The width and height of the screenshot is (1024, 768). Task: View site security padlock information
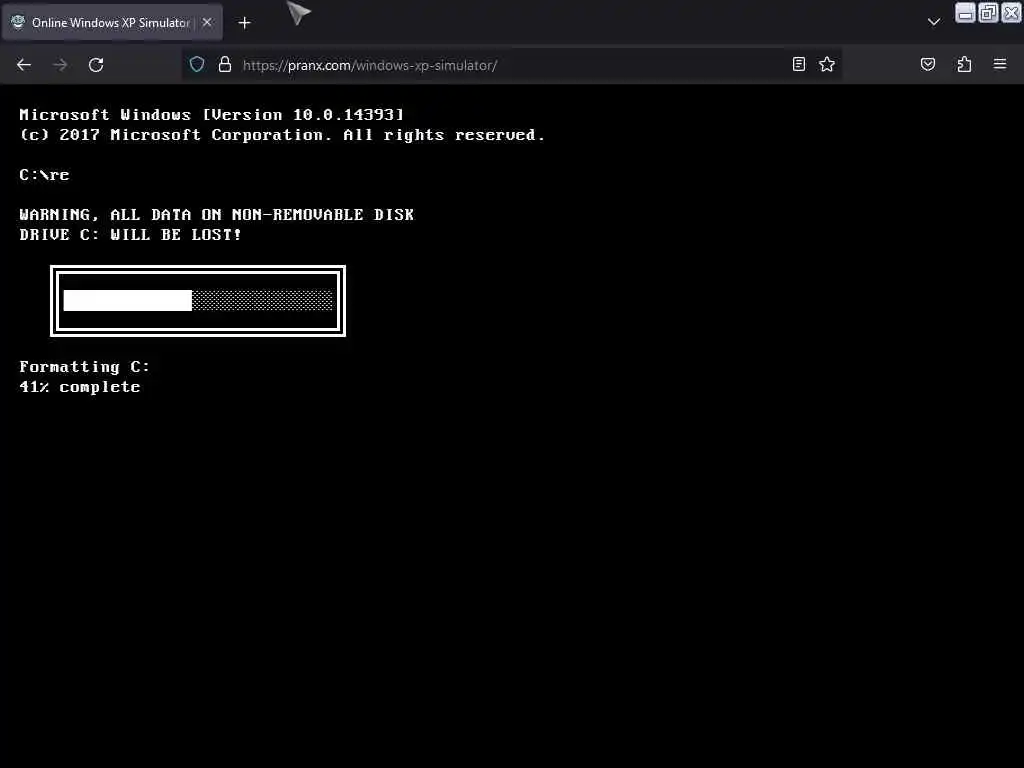coord(225,65)
